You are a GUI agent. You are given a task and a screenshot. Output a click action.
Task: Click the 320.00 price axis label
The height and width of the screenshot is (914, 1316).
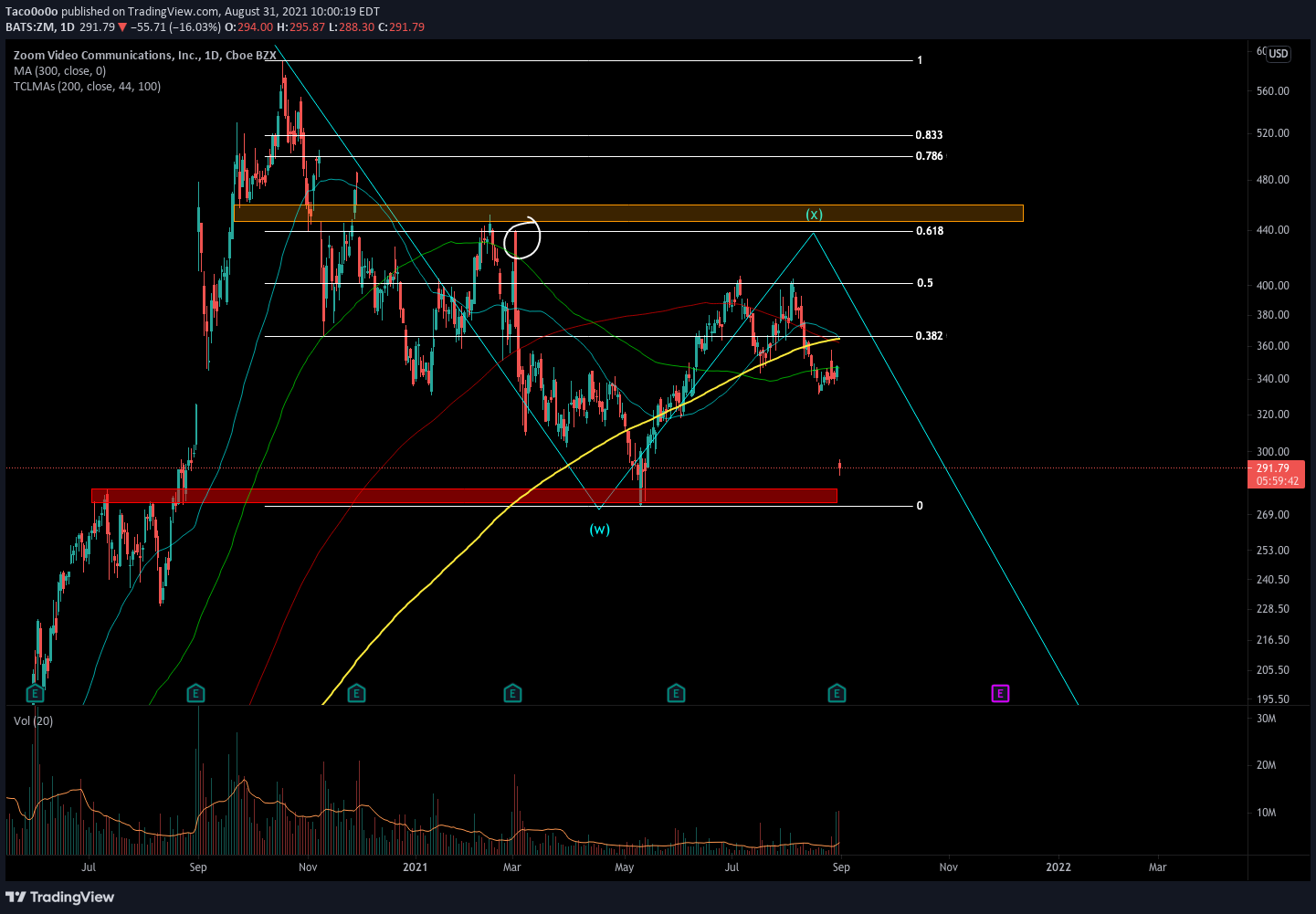click(1273, 415)
